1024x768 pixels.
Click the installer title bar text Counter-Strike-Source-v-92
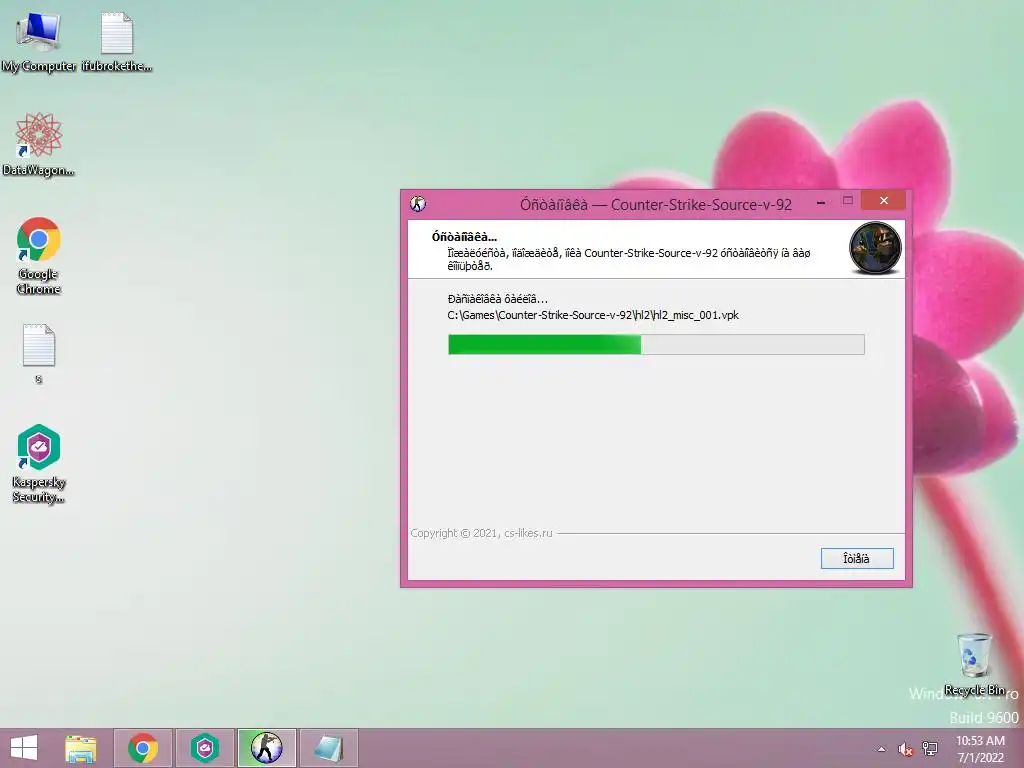click(x=701, y=204)
